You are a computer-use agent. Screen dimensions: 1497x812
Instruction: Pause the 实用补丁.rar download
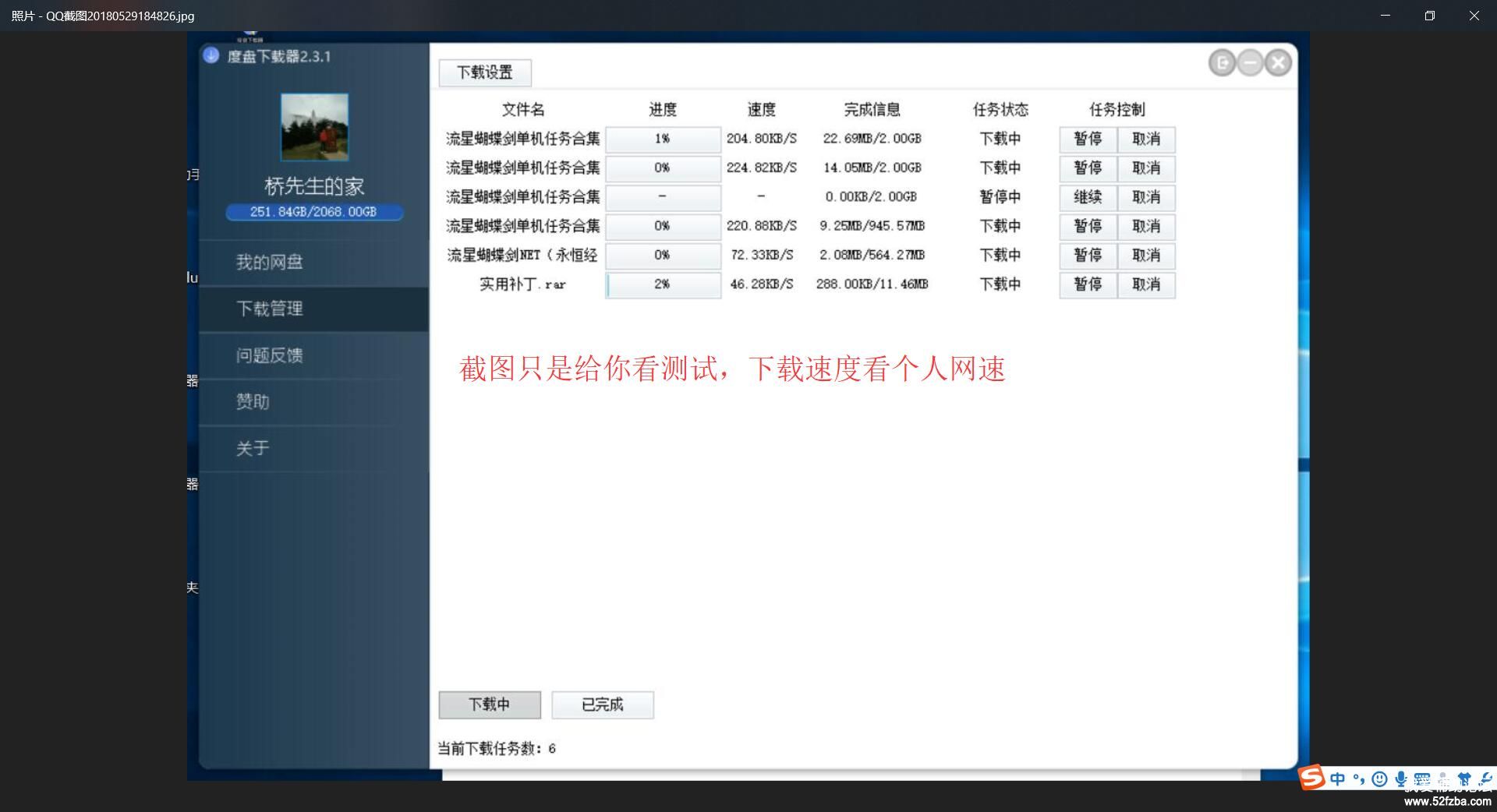pyautogui.click(x=1088, y=284)
